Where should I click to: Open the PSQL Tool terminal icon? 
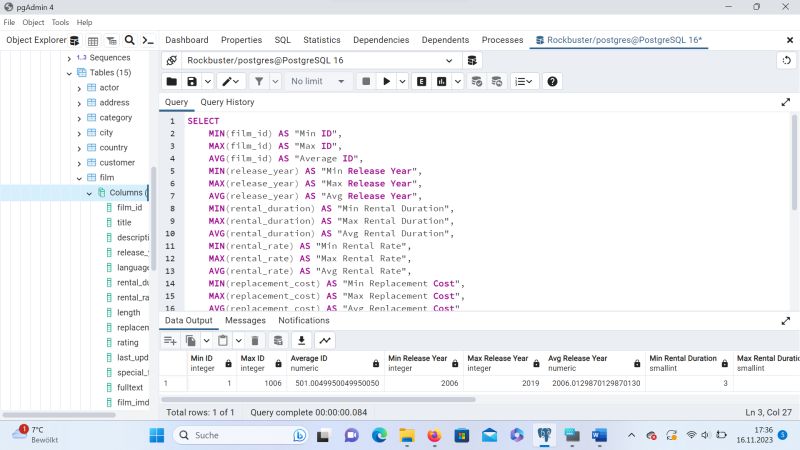pyautogui.click(x=148, y=40)
